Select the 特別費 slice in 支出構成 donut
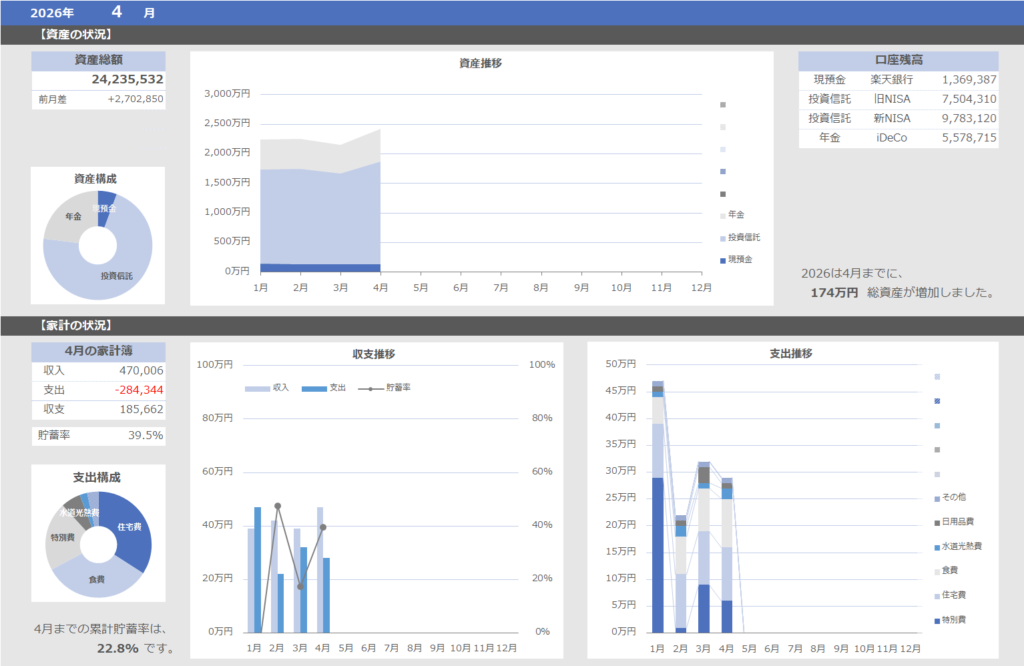 coord(62,539)
